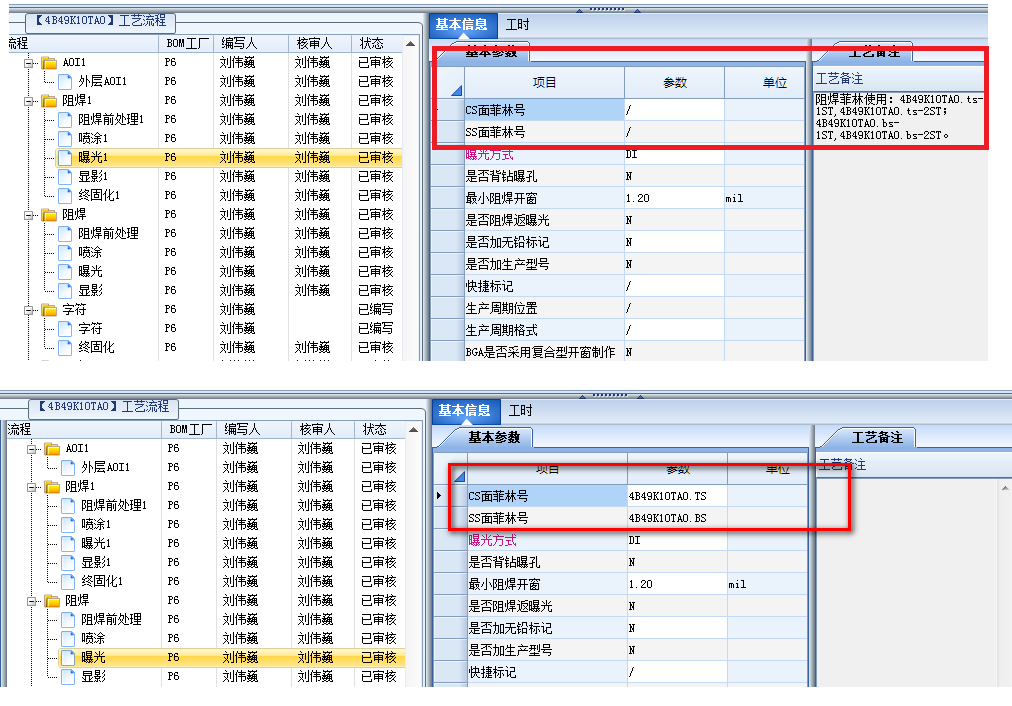The height and width of the screenshot is (706, 1012).
Task: Click the AOI1 folder icon in lower window
Action: click(52, 449)
